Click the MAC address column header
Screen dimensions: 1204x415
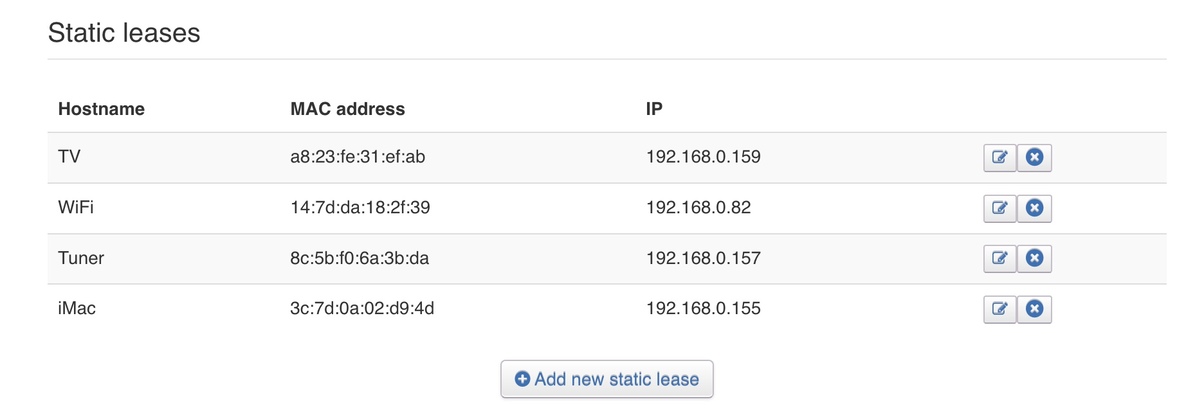(x=347, y=109)
